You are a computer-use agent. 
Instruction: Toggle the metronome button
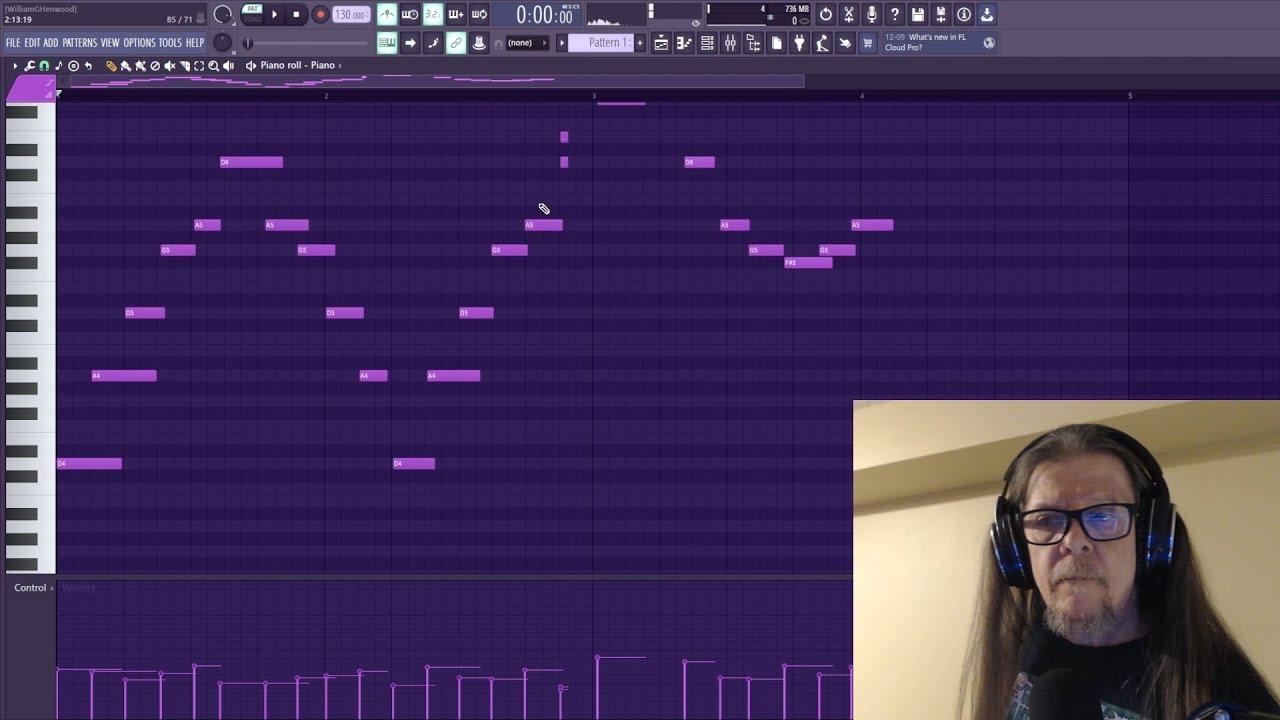pos(387,14)
